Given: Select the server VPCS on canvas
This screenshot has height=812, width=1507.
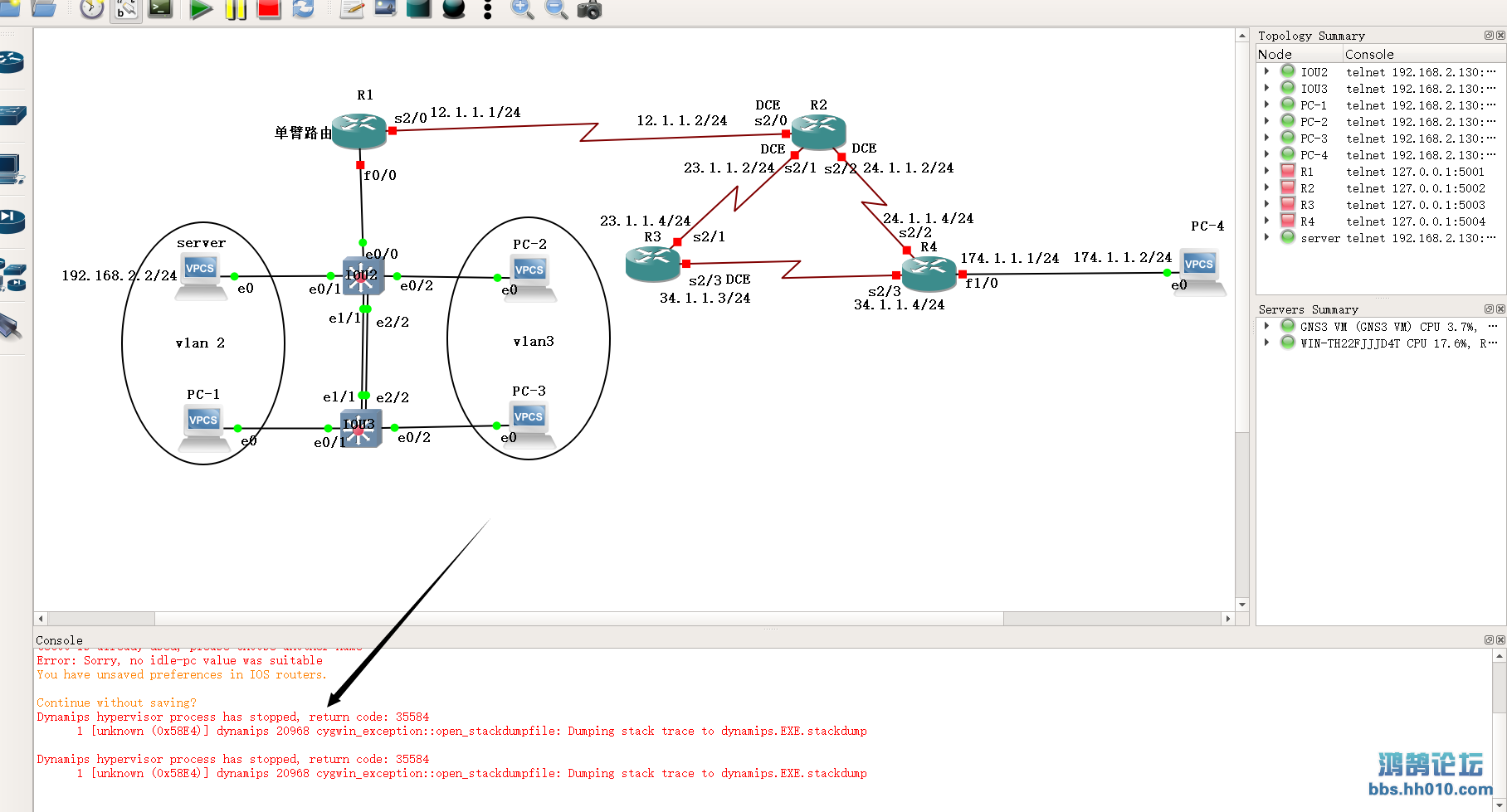Looking at the screenshot, I should [200, 278].
